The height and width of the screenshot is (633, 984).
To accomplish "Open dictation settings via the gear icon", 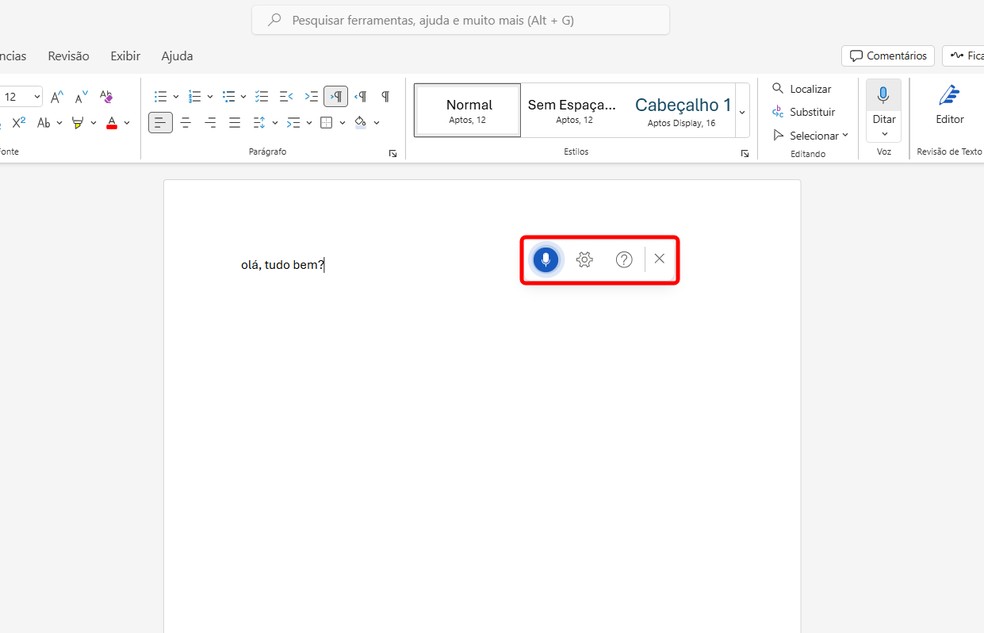I will (x=584, y=259).
